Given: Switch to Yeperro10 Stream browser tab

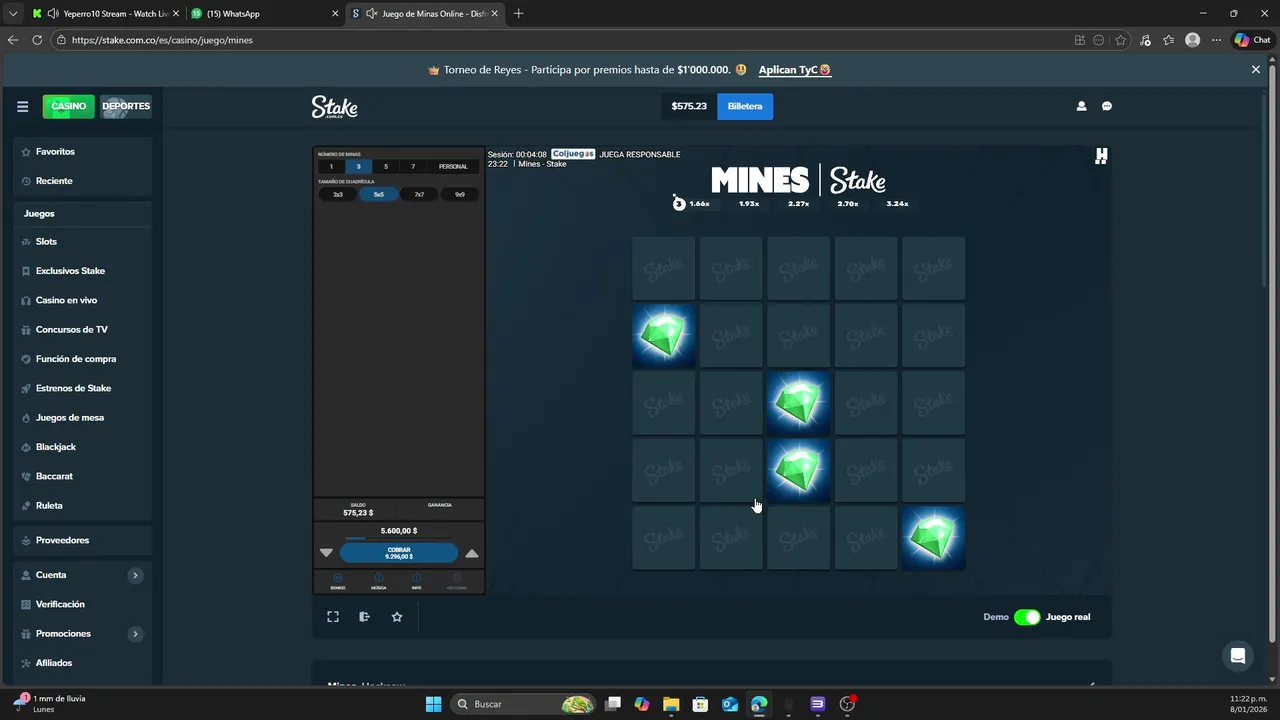Looking at the screenshot, I should [108, 14].
